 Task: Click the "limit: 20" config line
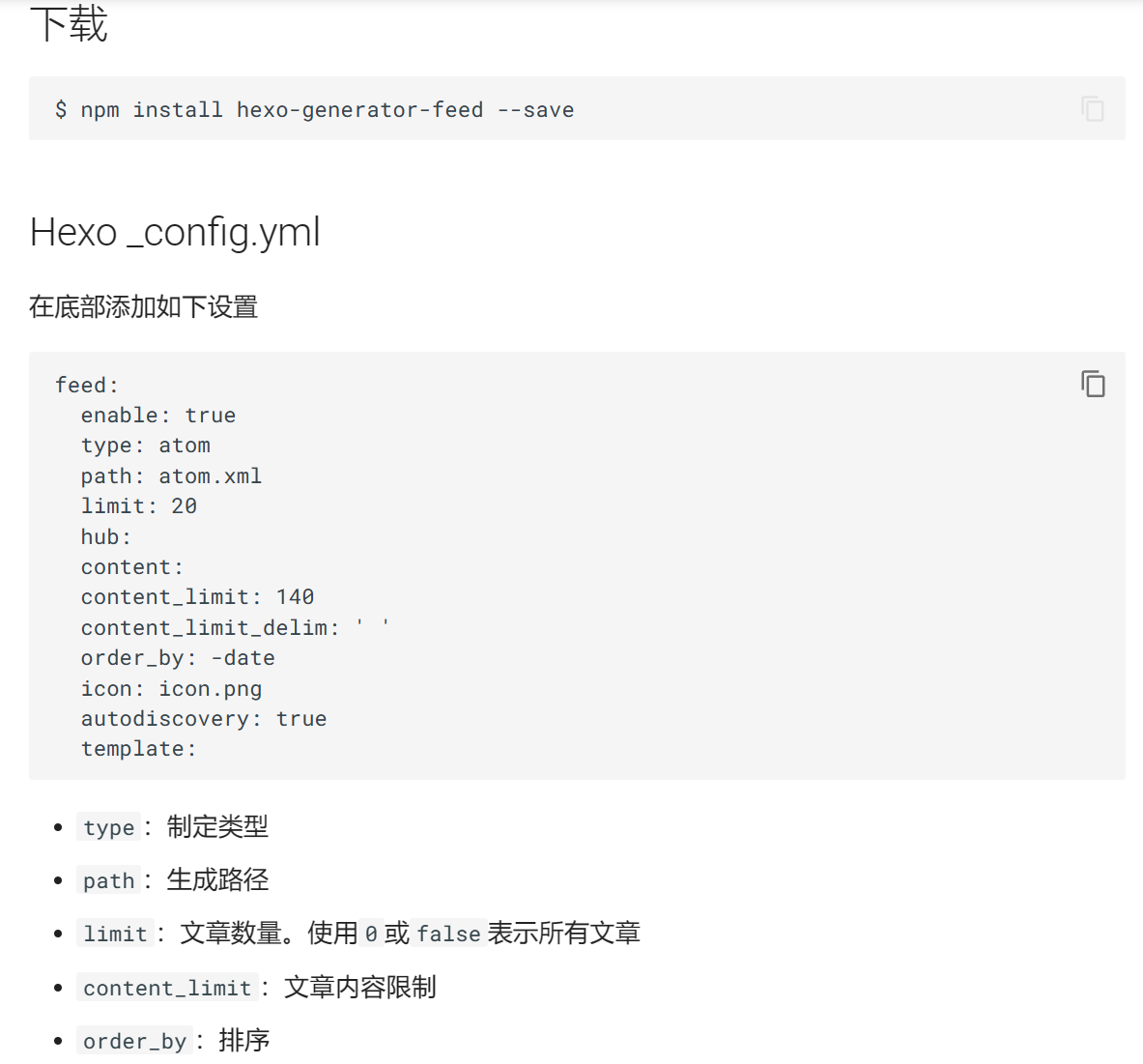coord(139,506)
